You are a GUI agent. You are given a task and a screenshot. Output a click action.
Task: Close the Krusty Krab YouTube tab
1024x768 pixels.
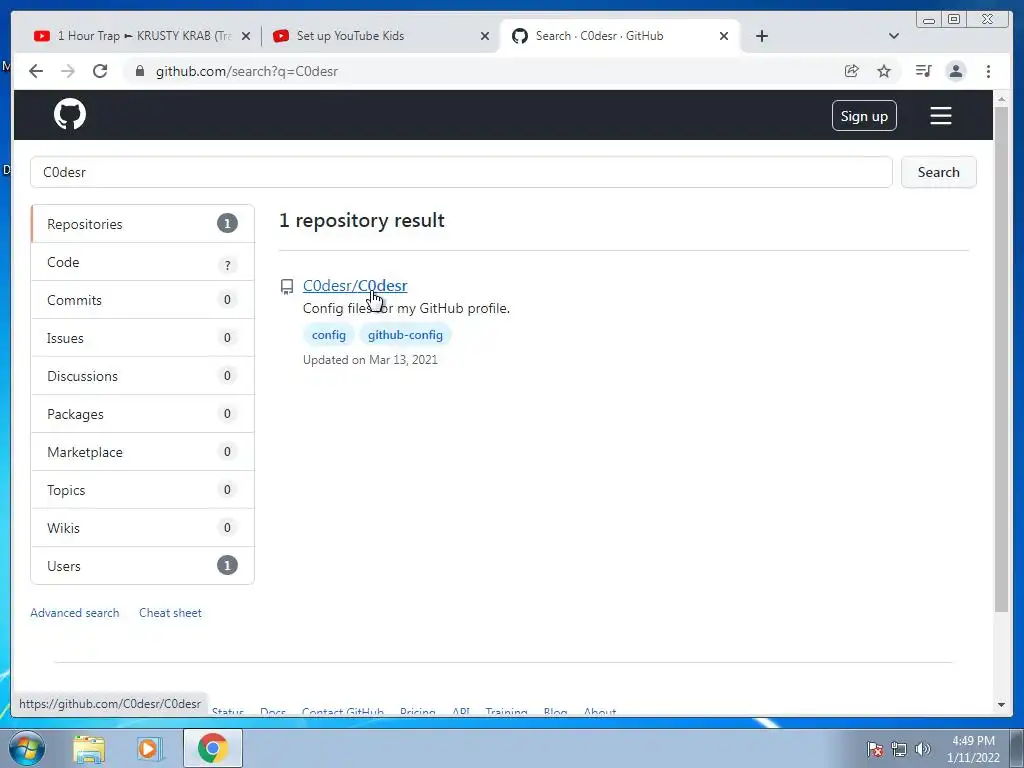click(x=246, y=36)
